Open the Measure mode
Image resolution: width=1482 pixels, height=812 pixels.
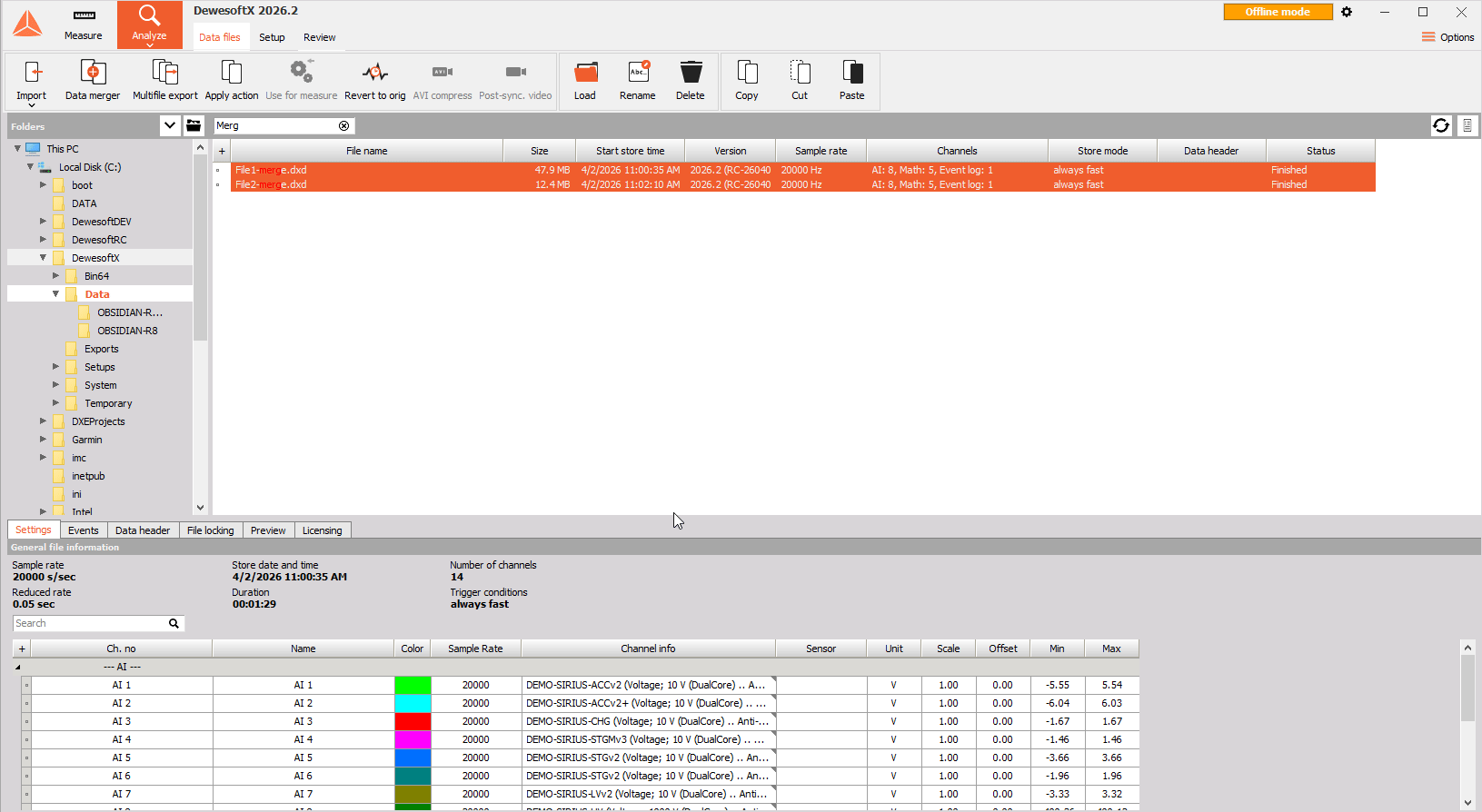tap(84, 25)
